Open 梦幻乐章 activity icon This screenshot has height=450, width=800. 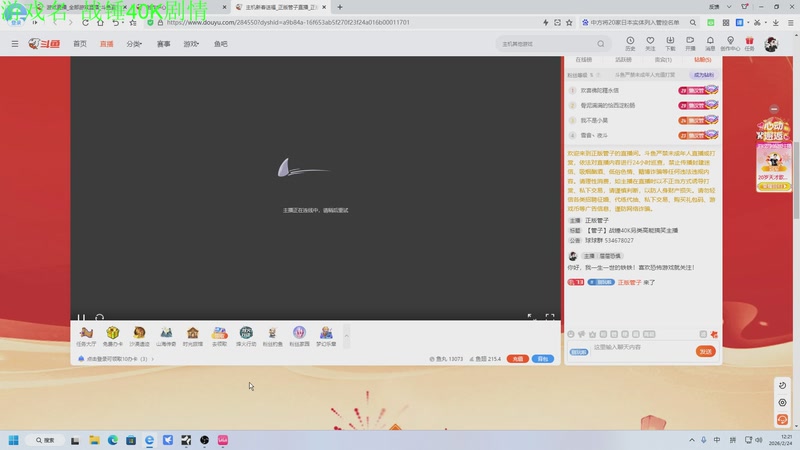pyautogui.click(x=326, y=336)
